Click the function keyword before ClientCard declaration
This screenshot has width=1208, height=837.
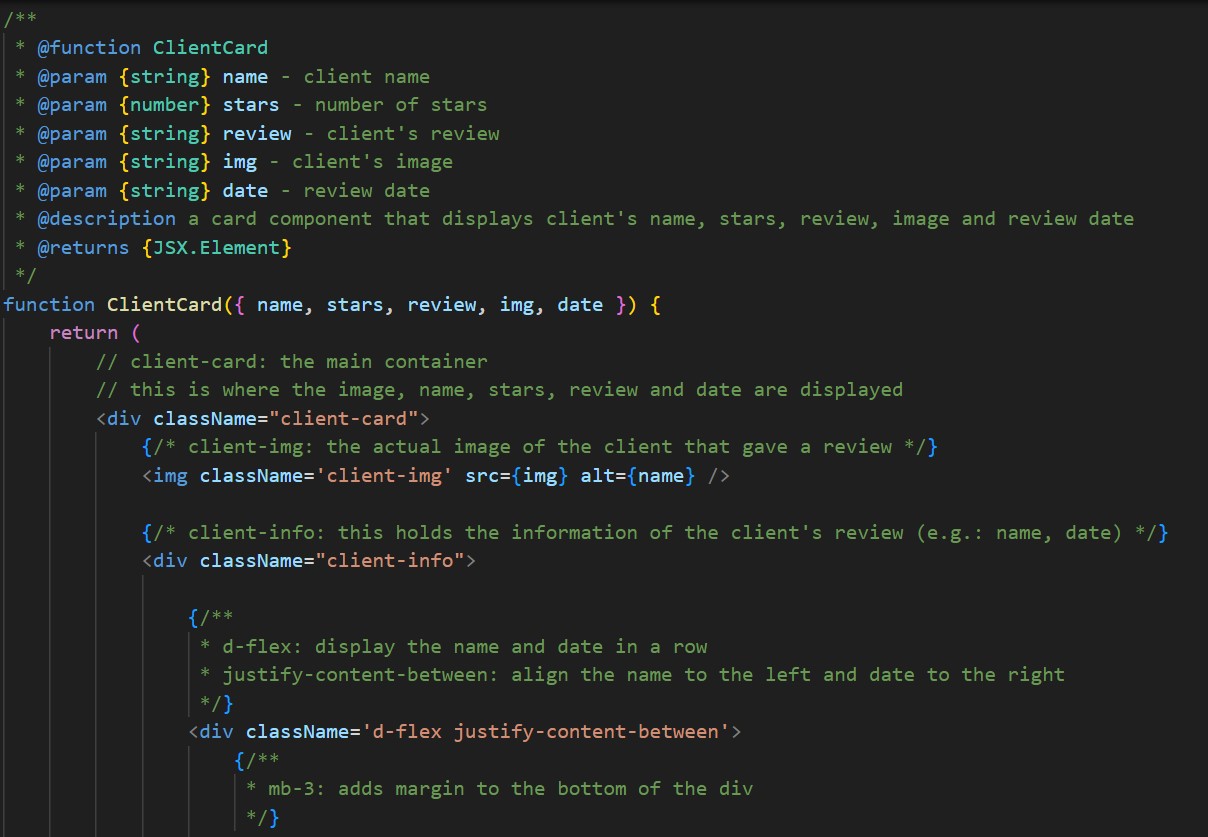tap(49, 304)
